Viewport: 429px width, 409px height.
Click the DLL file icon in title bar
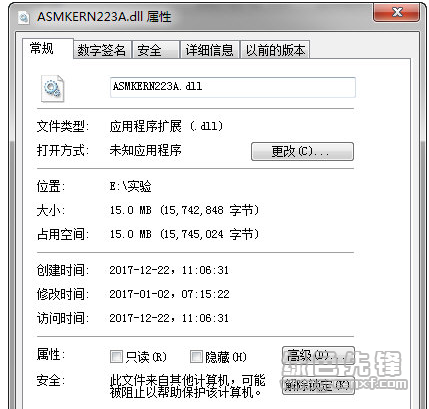coord(23,17)
